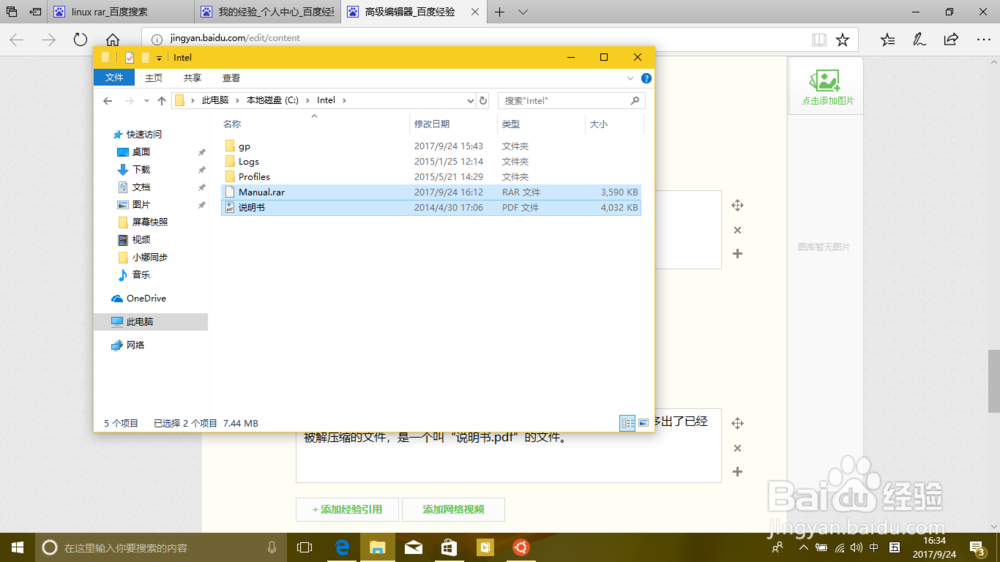The image size is (1000, 562).
Task: Expand breadcrumb arrow after Intel
Action: pos(344,101)
